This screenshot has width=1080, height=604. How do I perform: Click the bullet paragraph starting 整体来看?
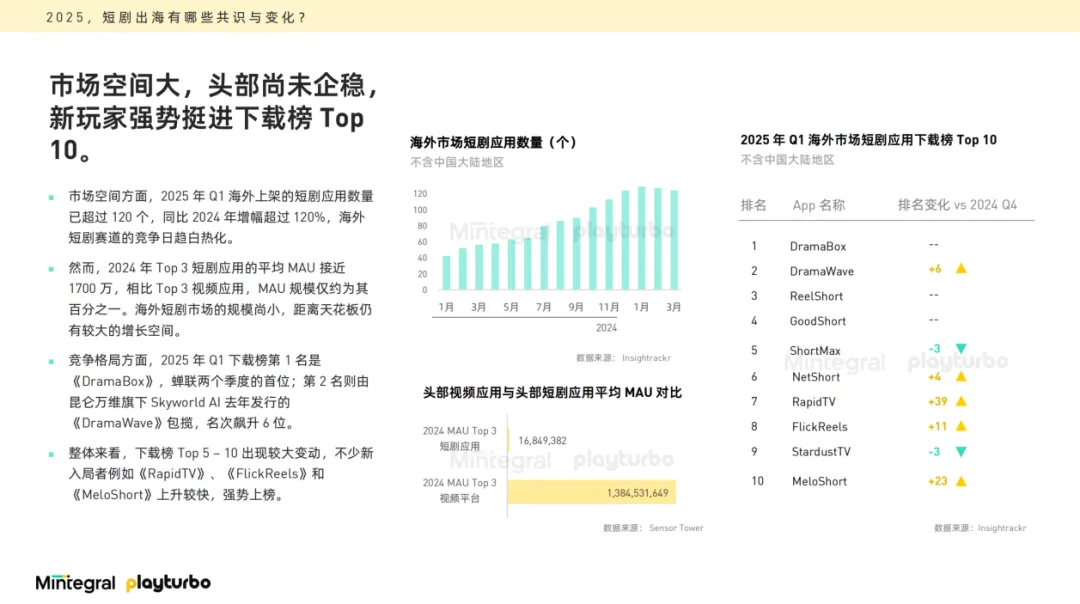(220, 474)
